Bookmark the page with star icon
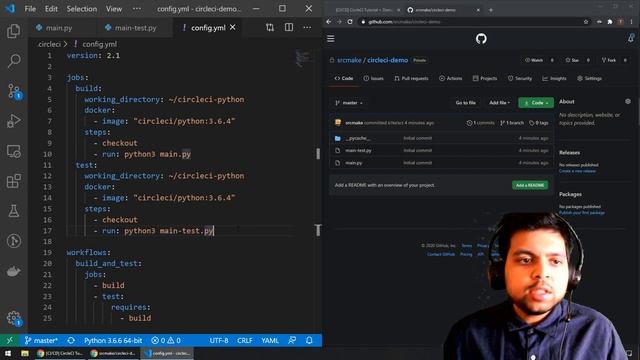Image resolution: width=640 pixels, height=360 pixels. pyautogui.click(x=586, y=22)
